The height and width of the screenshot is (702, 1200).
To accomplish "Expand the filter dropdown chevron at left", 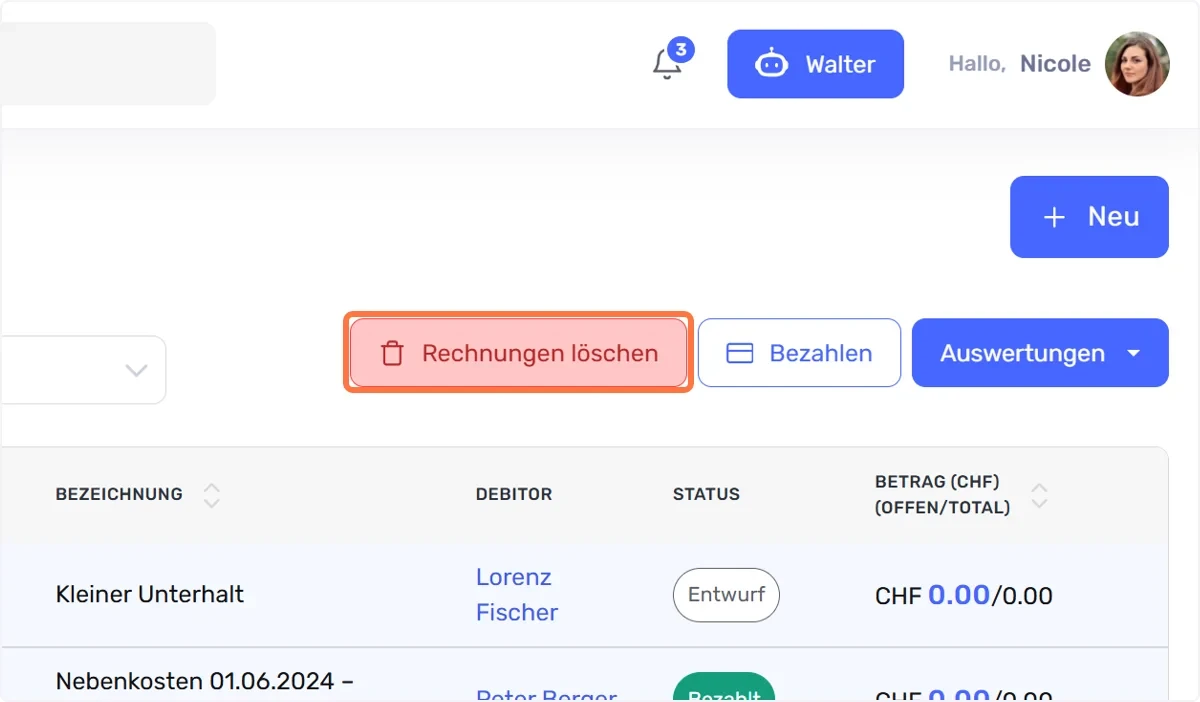I will 136,370.
